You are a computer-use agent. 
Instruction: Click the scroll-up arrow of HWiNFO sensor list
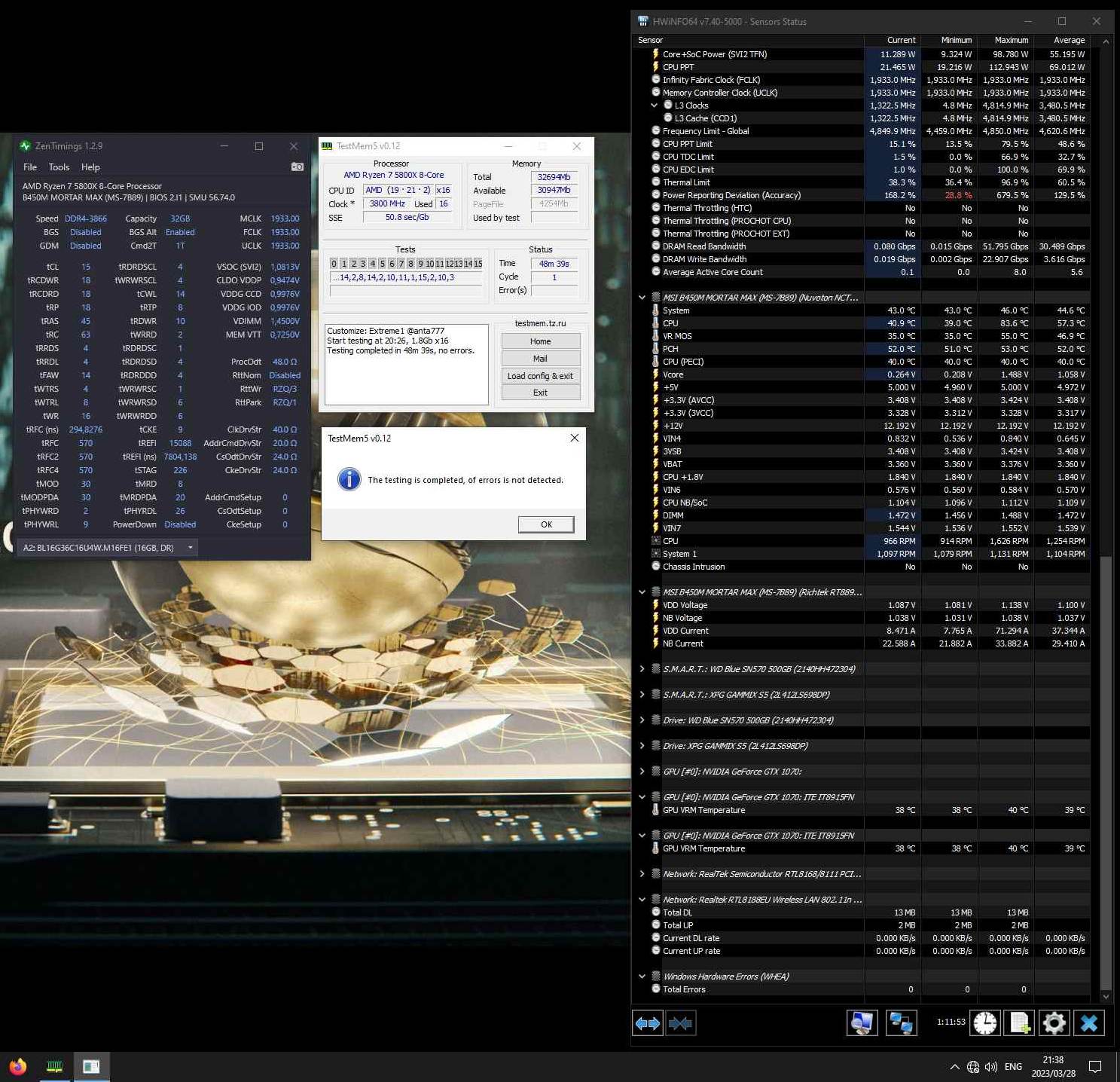tap(1105, 41)
